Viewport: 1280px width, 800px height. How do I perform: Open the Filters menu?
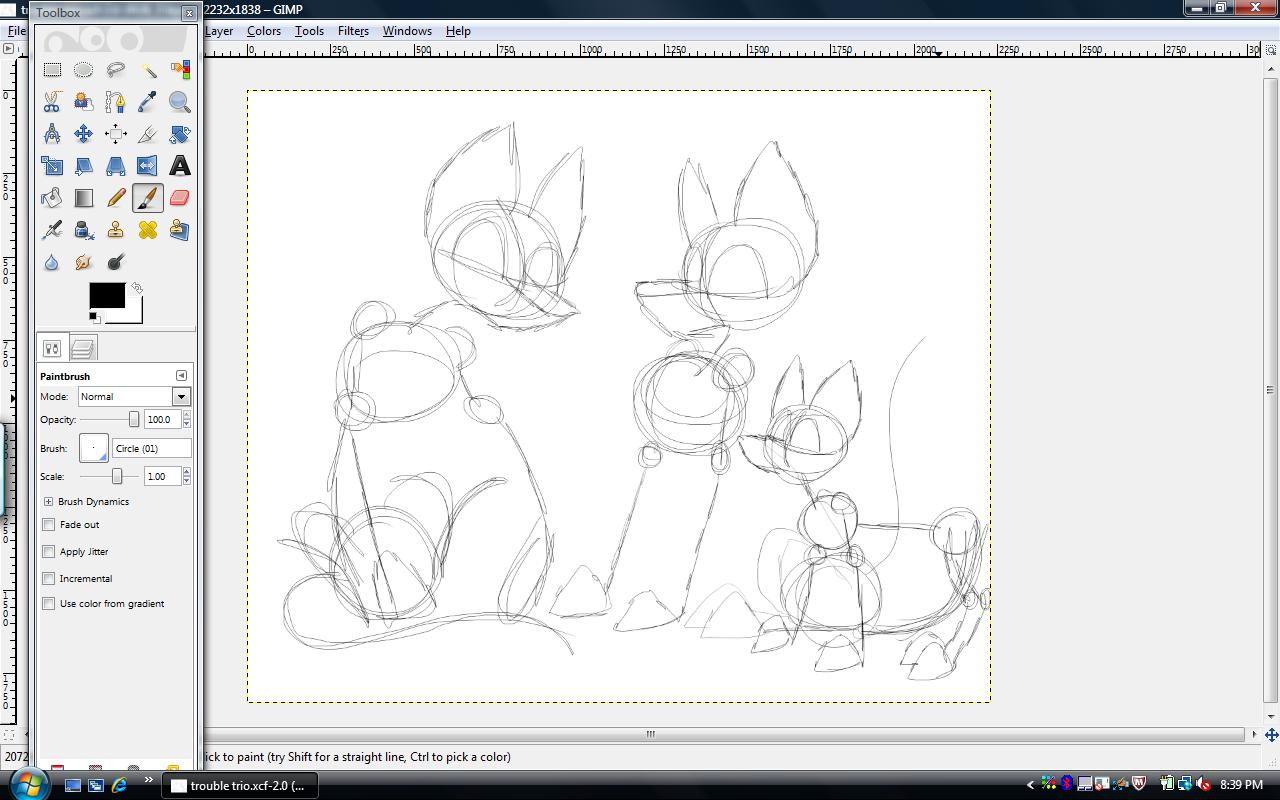[353, 31]
